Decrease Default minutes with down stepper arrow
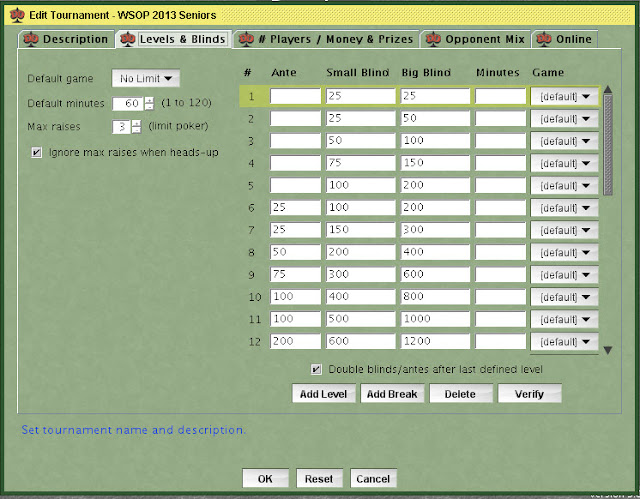Image resolution: width=640 pixels, height=499 pixels. (x=149, y=107)
